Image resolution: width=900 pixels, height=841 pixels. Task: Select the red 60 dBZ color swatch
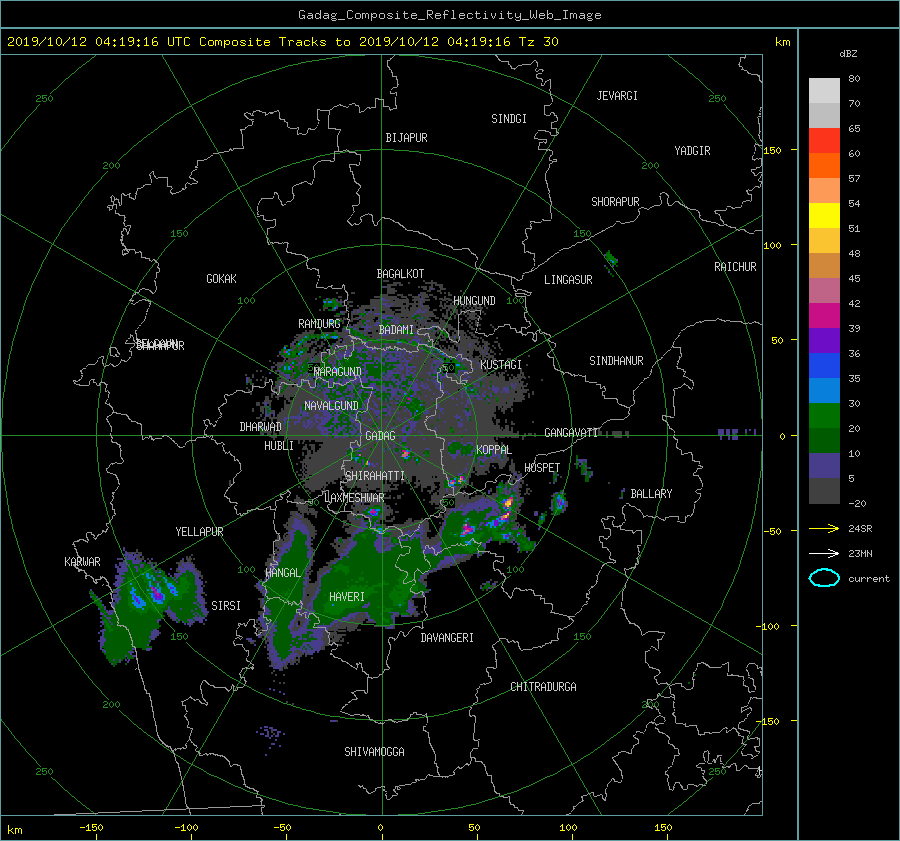click(x=824, y=141)
